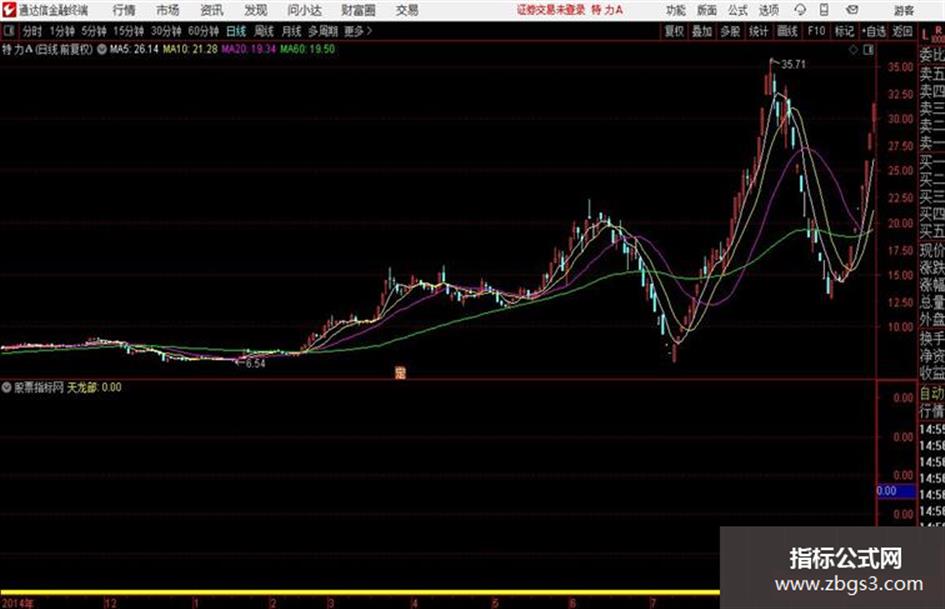The image size is (945, 609).
Task: Click the 画线 draw line toolbar button
Action: click(x=787, y=31)
